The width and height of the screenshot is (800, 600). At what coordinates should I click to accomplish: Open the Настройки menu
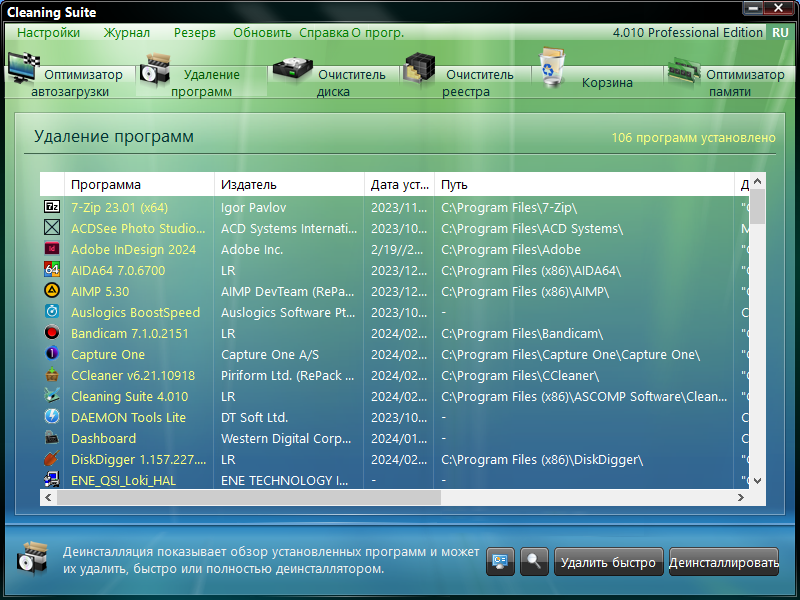pyautogui.click(x=48, y=33)
